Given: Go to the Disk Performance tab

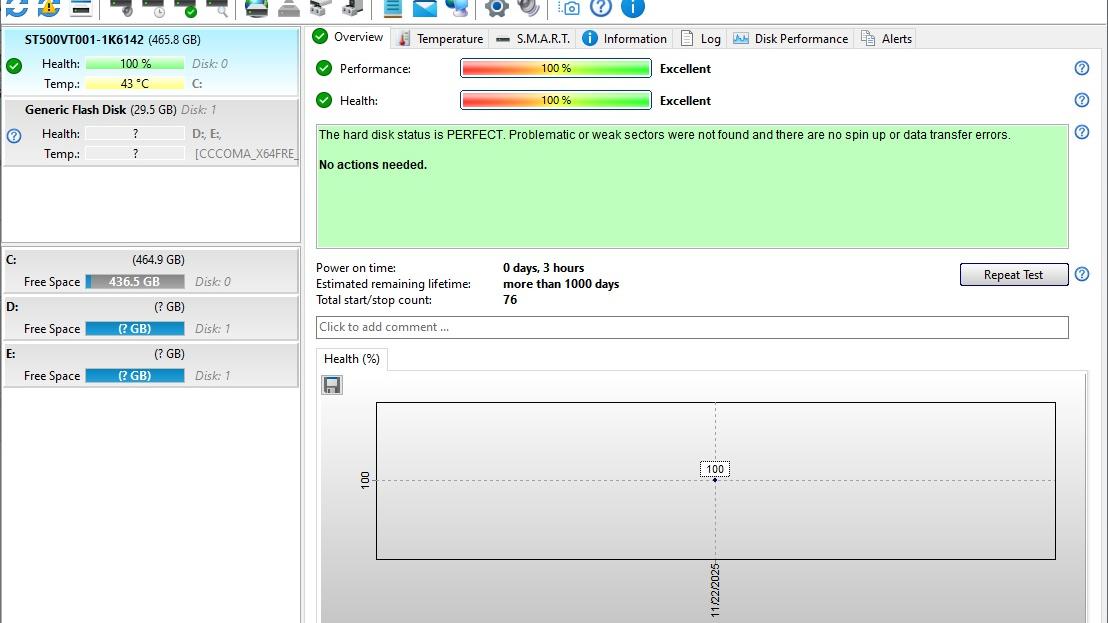Looking at the screenshot, I should click(x=791, y=38).
